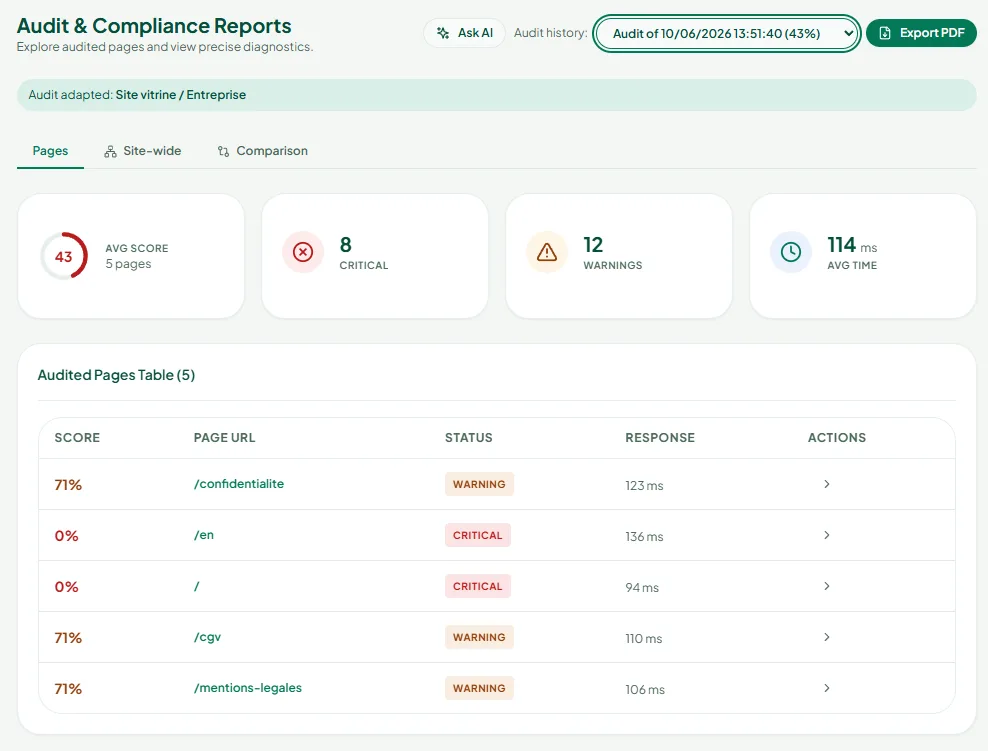This screenshot has width=988, height=751.
Task: Expand the root / page row chevron
Action: (827, 586)
